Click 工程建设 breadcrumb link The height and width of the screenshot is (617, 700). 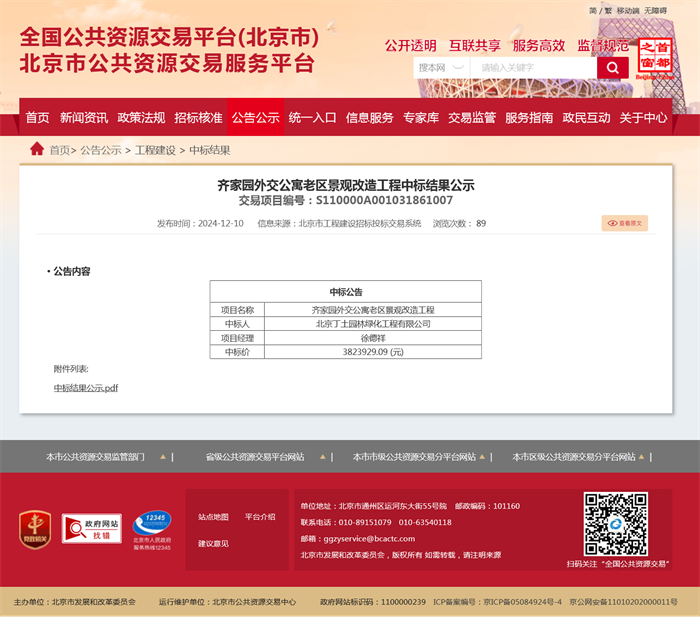pos(155,150)
